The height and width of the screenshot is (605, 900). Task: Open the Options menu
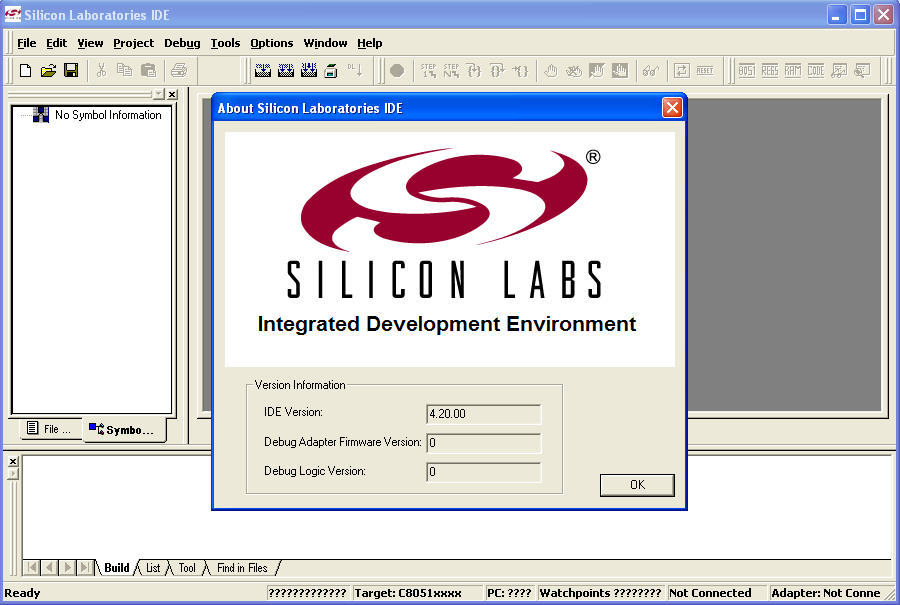coord(271,43)
